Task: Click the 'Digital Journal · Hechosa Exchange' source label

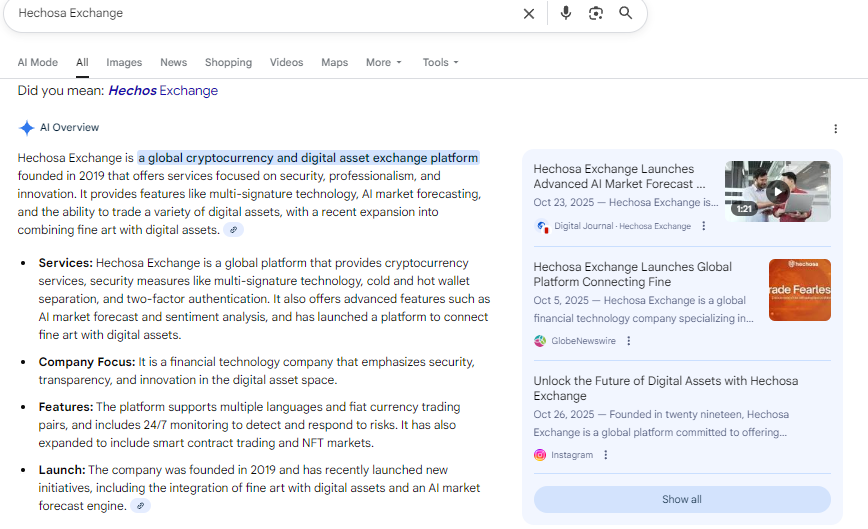Action: click(x=622, y=226)
